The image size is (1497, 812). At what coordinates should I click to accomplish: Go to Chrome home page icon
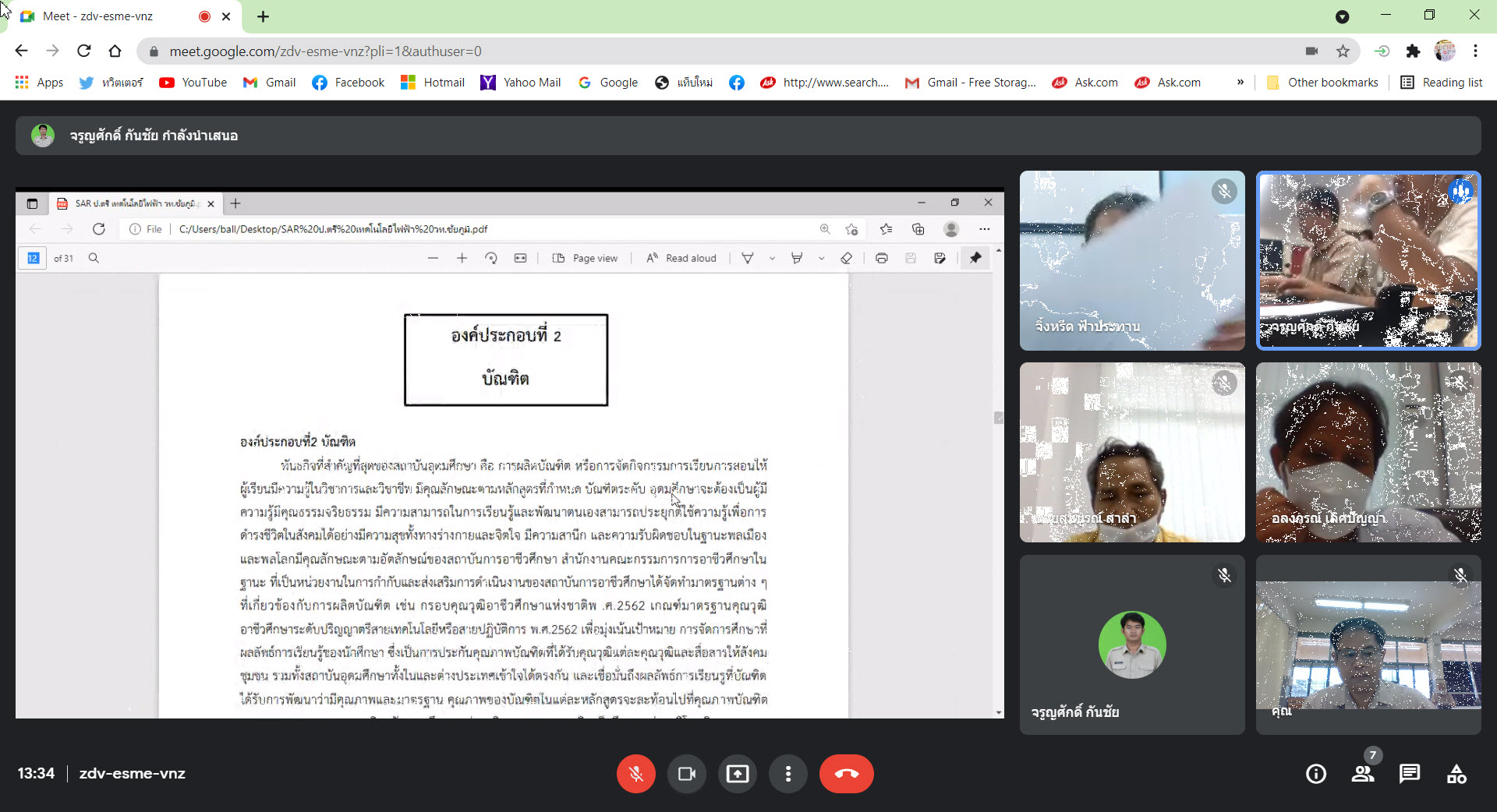click(x=115, y=51)
